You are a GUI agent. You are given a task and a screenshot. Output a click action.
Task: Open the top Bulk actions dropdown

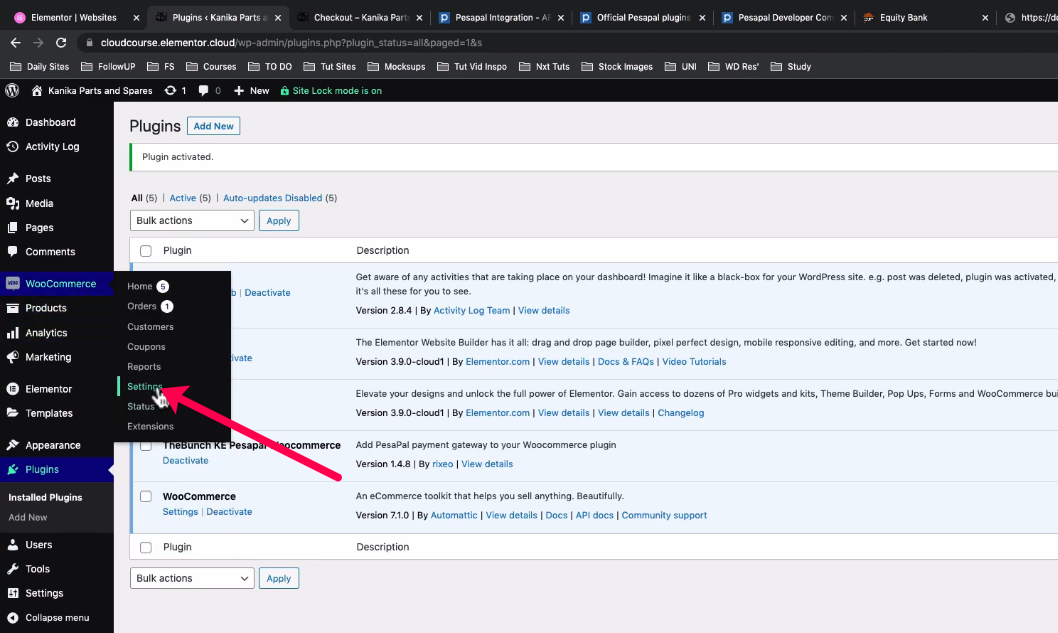click(191, 220)
